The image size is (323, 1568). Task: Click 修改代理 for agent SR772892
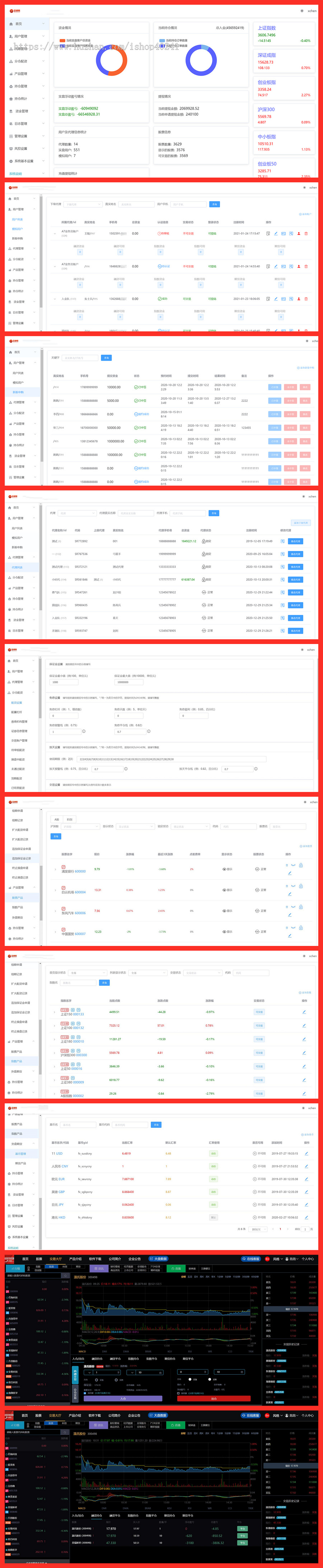pos(295,541)
